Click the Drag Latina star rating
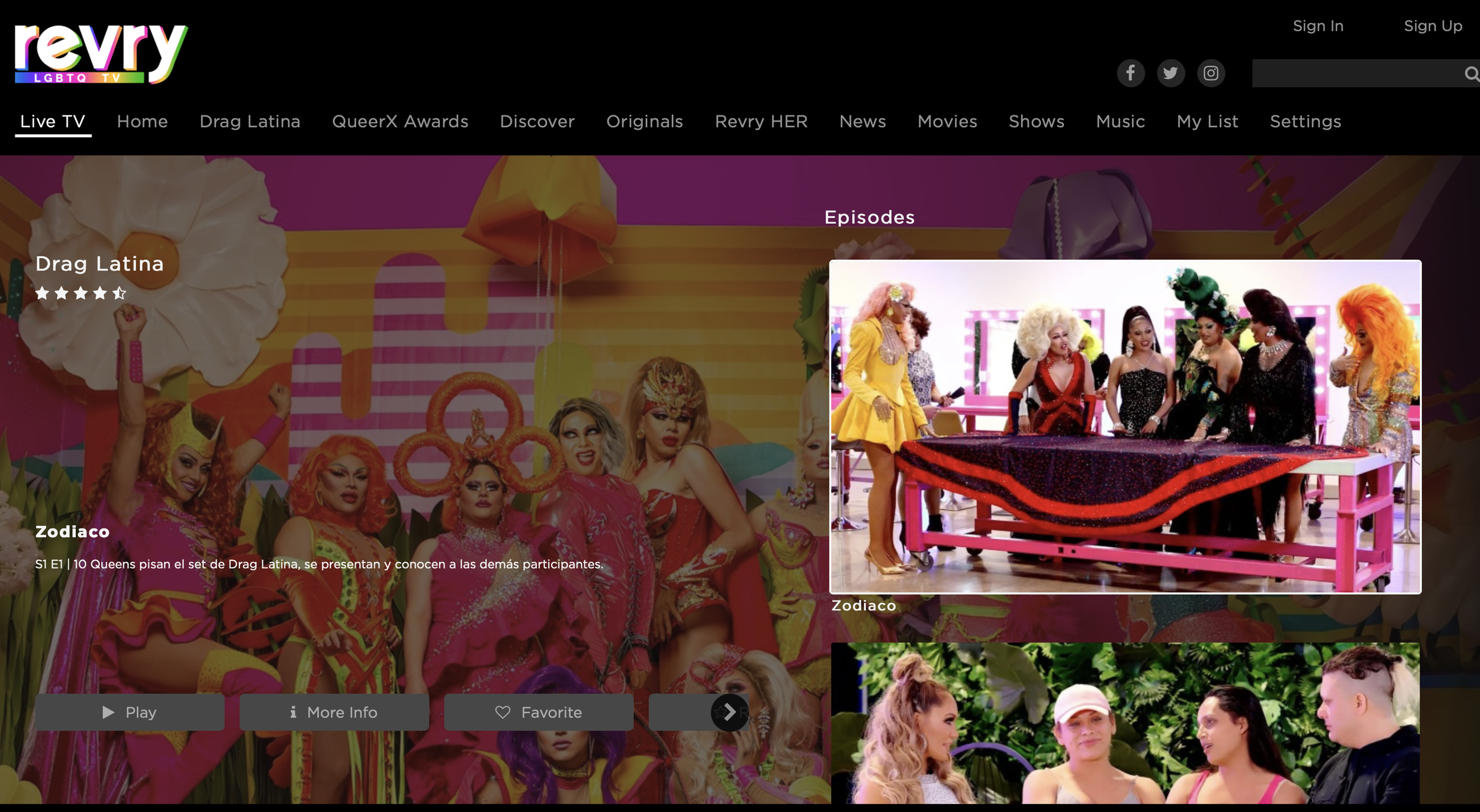 pos(81,293)
